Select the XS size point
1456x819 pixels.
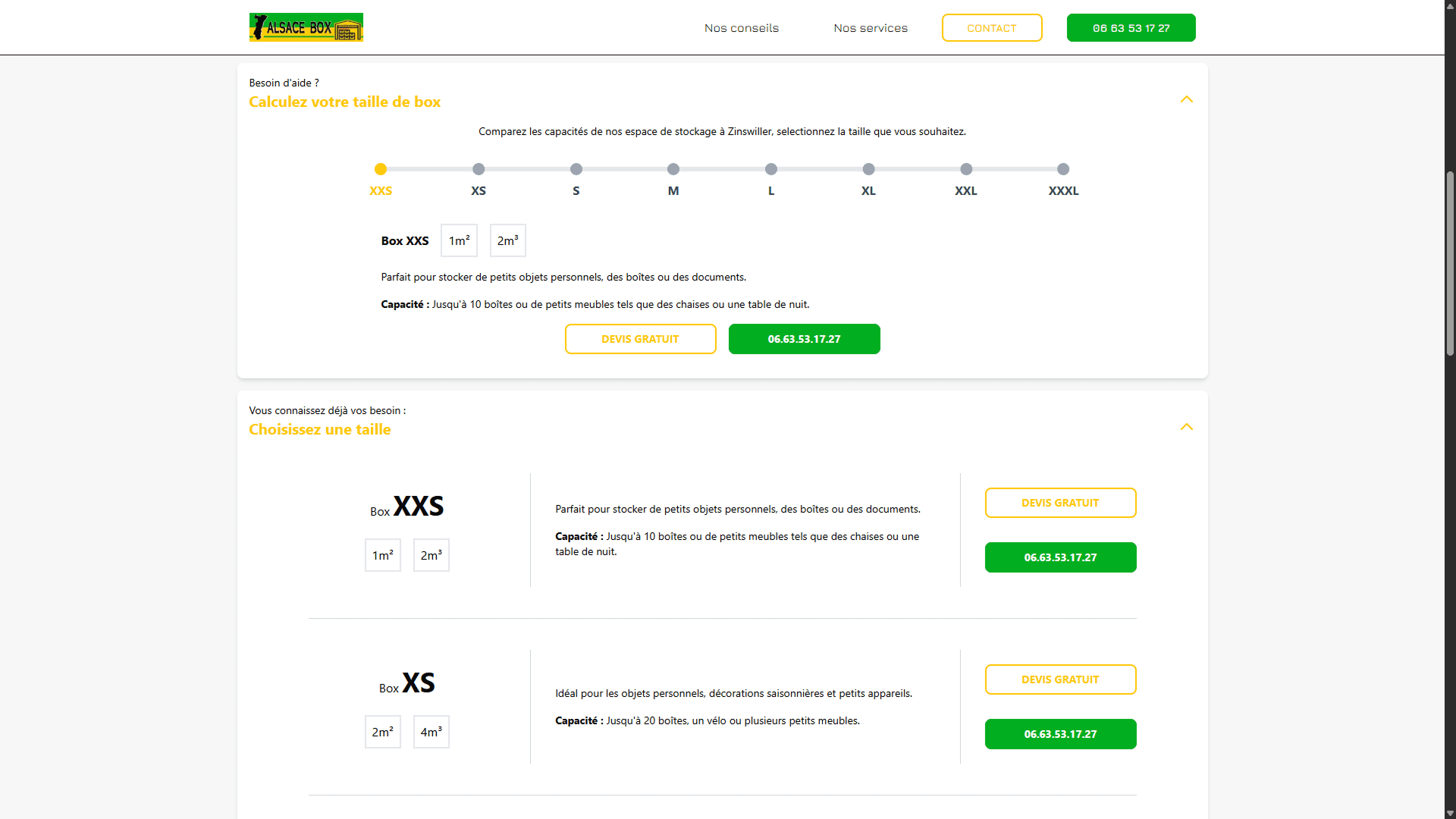(479, 169)
